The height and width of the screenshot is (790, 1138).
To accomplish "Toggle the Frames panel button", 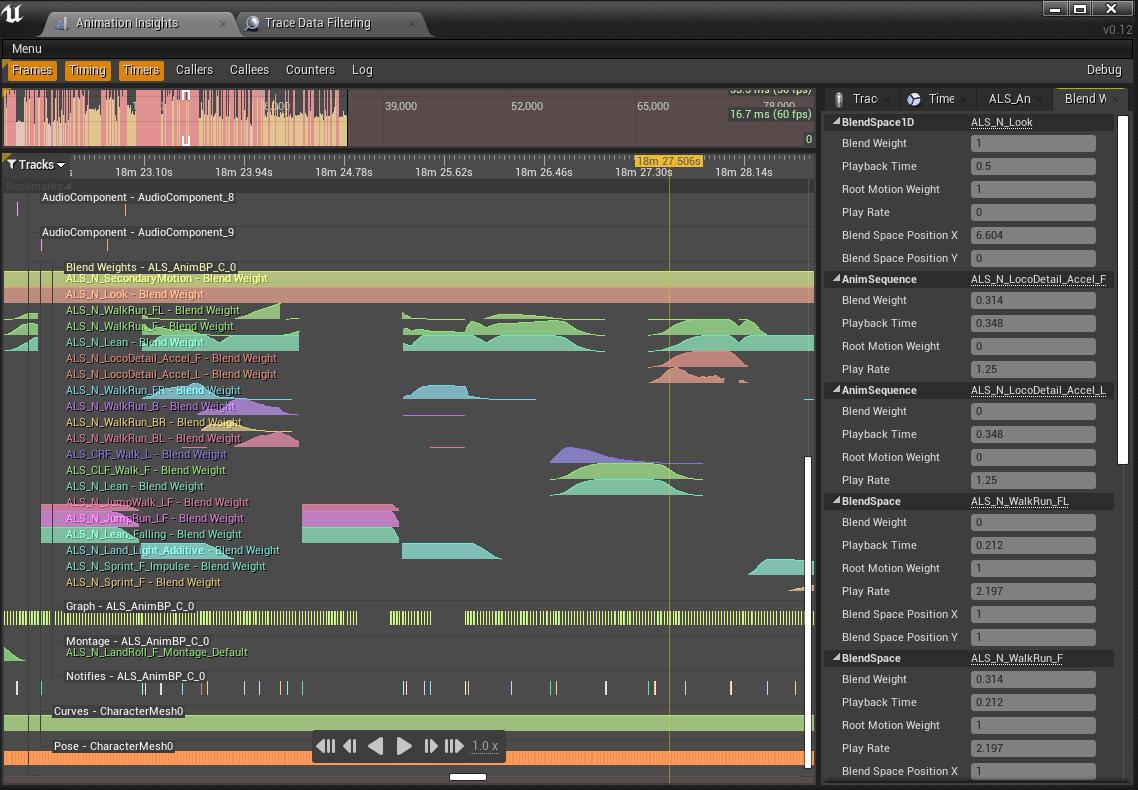I will click(x=32, y=70).
